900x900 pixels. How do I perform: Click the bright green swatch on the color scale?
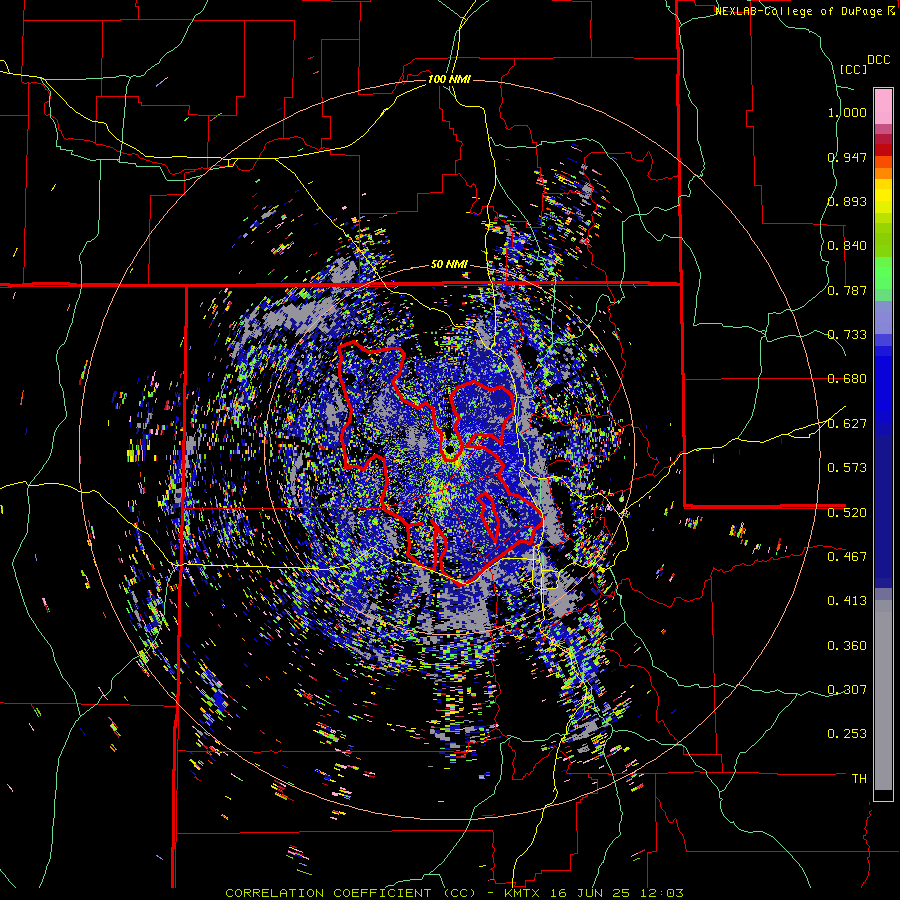point(883,273)
